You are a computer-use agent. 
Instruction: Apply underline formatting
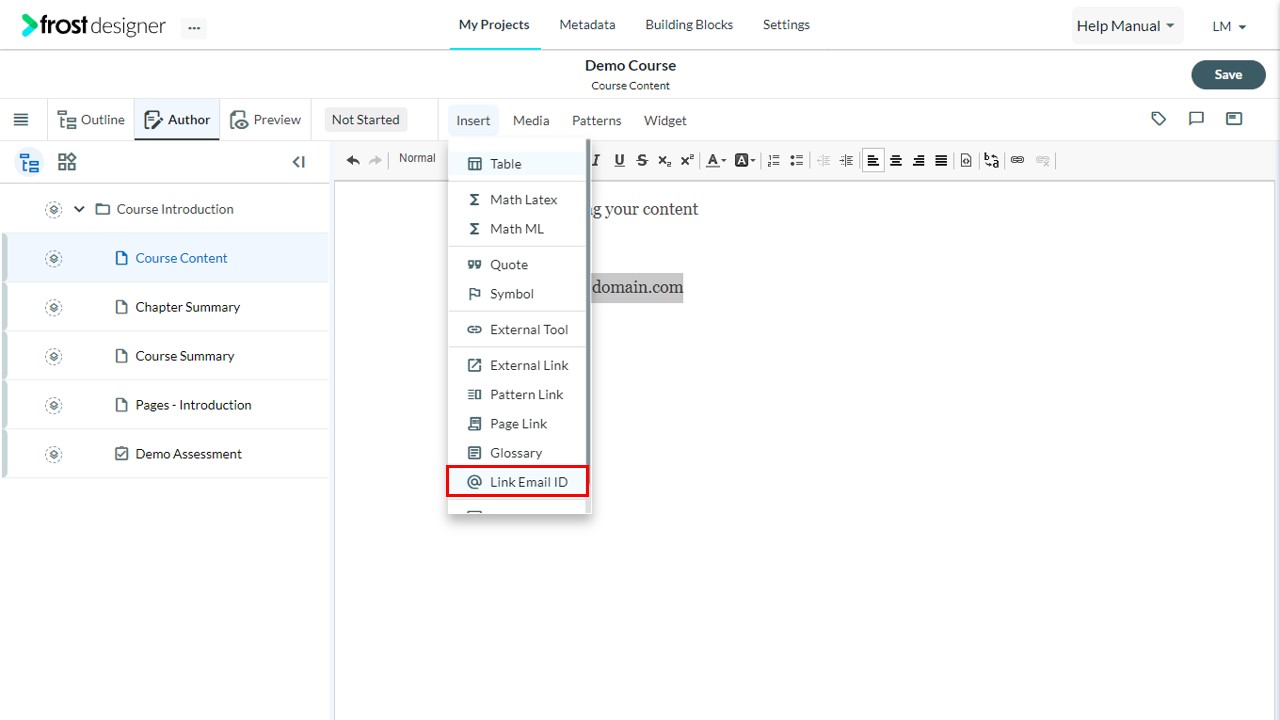pos(619,160)
